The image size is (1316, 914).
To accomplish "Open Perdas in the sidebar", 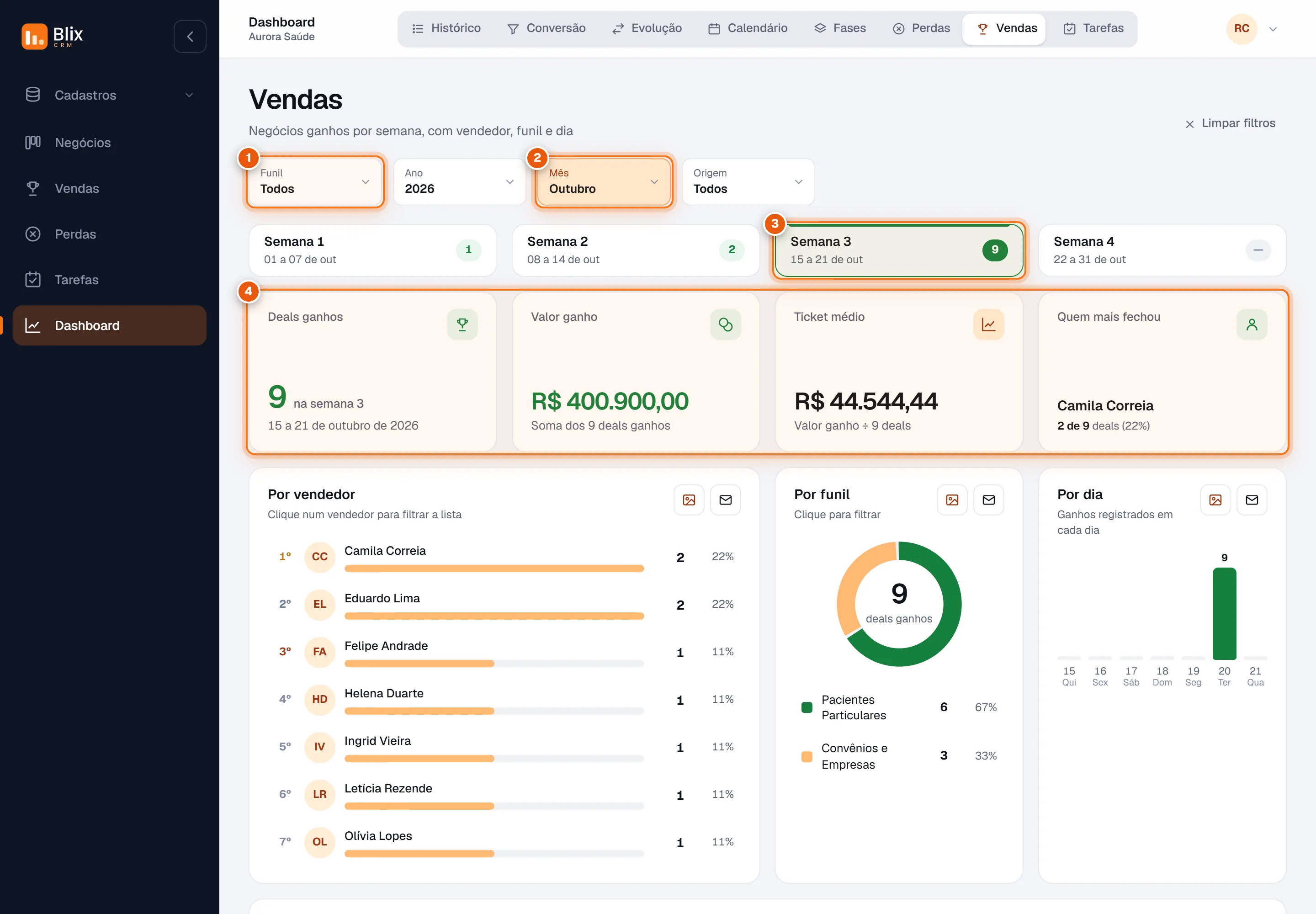I will pos(109,234).
